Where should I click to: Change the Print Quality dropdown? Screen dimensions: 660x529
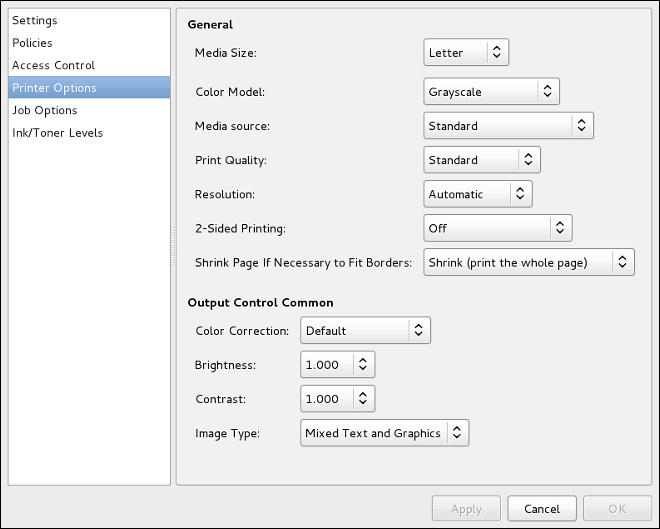(482, 160)
